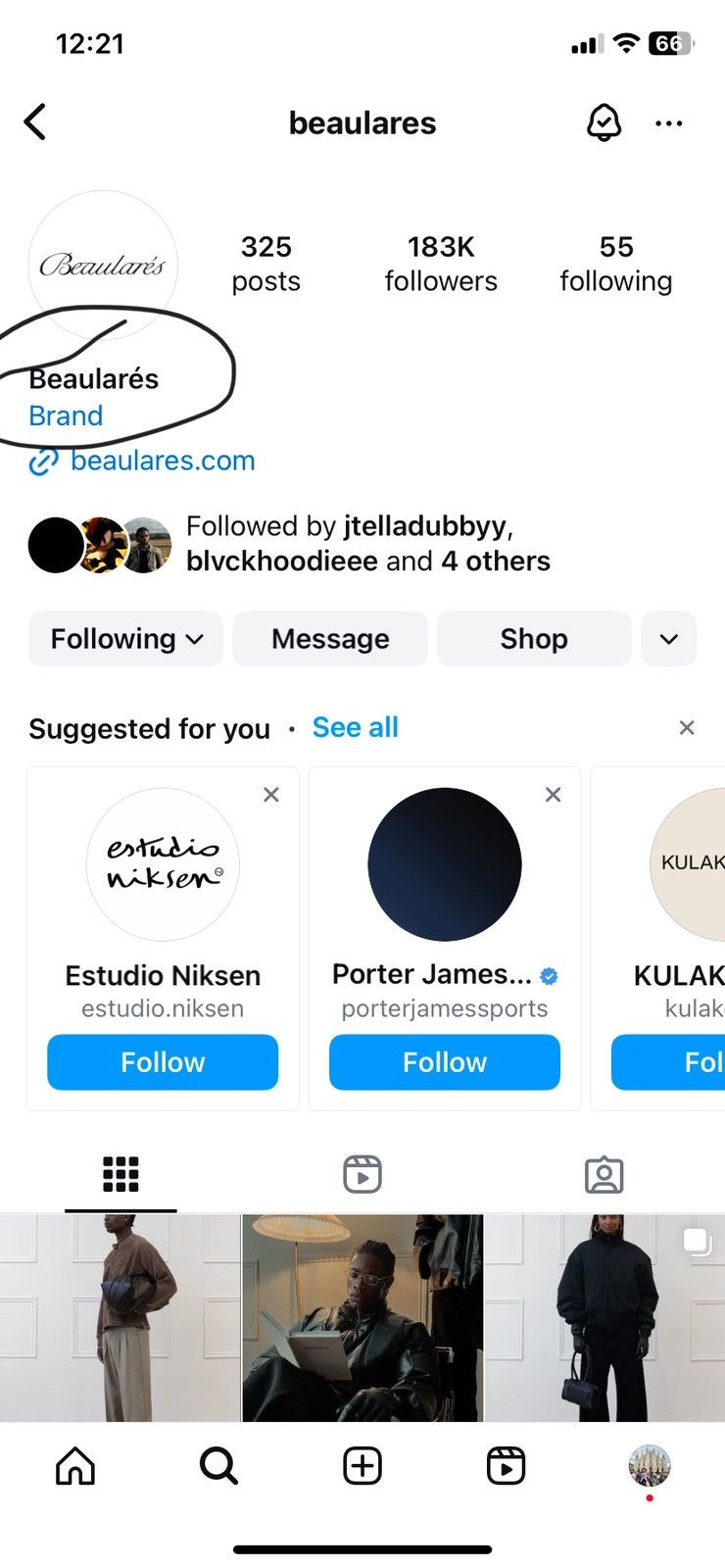The width and height of the screenshot is (725, 1568).
Task: Tap the back arrow icon
Action: (35, 122)
